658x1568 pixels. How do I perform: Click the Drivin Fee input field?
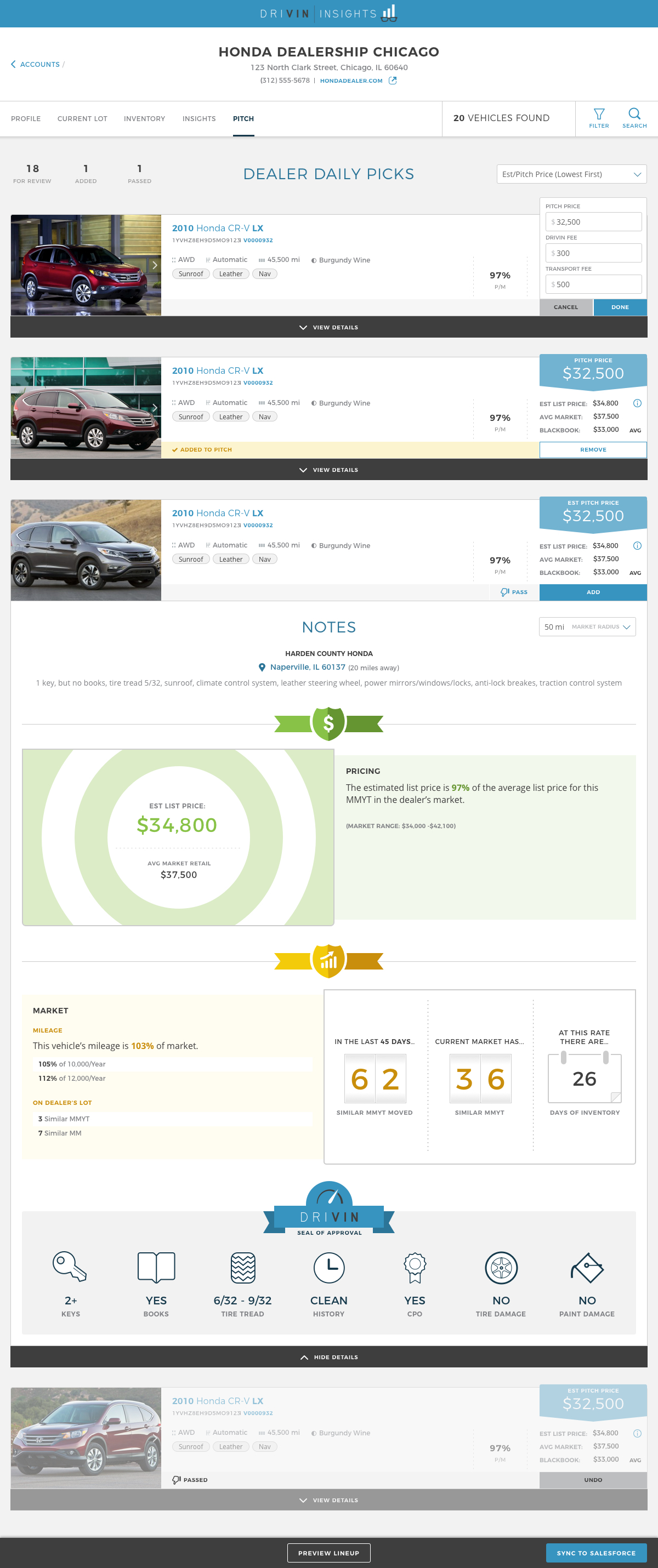[x=593, y=253]
